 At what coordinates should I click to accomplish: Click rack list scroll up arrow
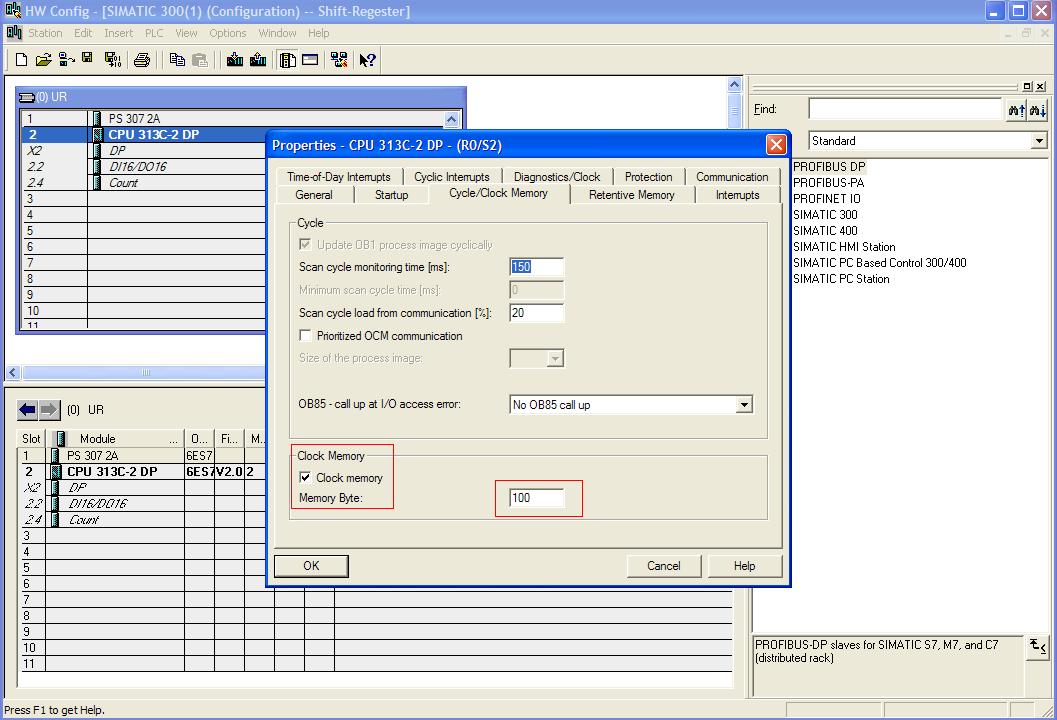coord(452,119)
